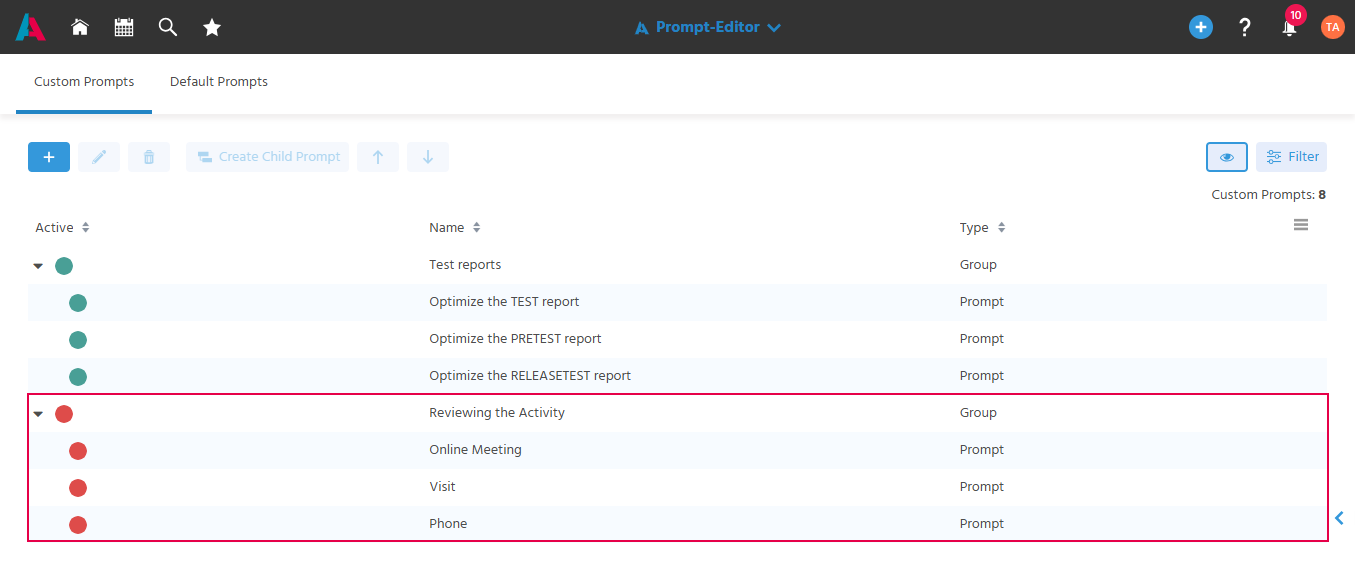The width and height of the screenshot is (1355, 574).
Task: Move the prompt up with arrow button
Action: pos(378,157)
